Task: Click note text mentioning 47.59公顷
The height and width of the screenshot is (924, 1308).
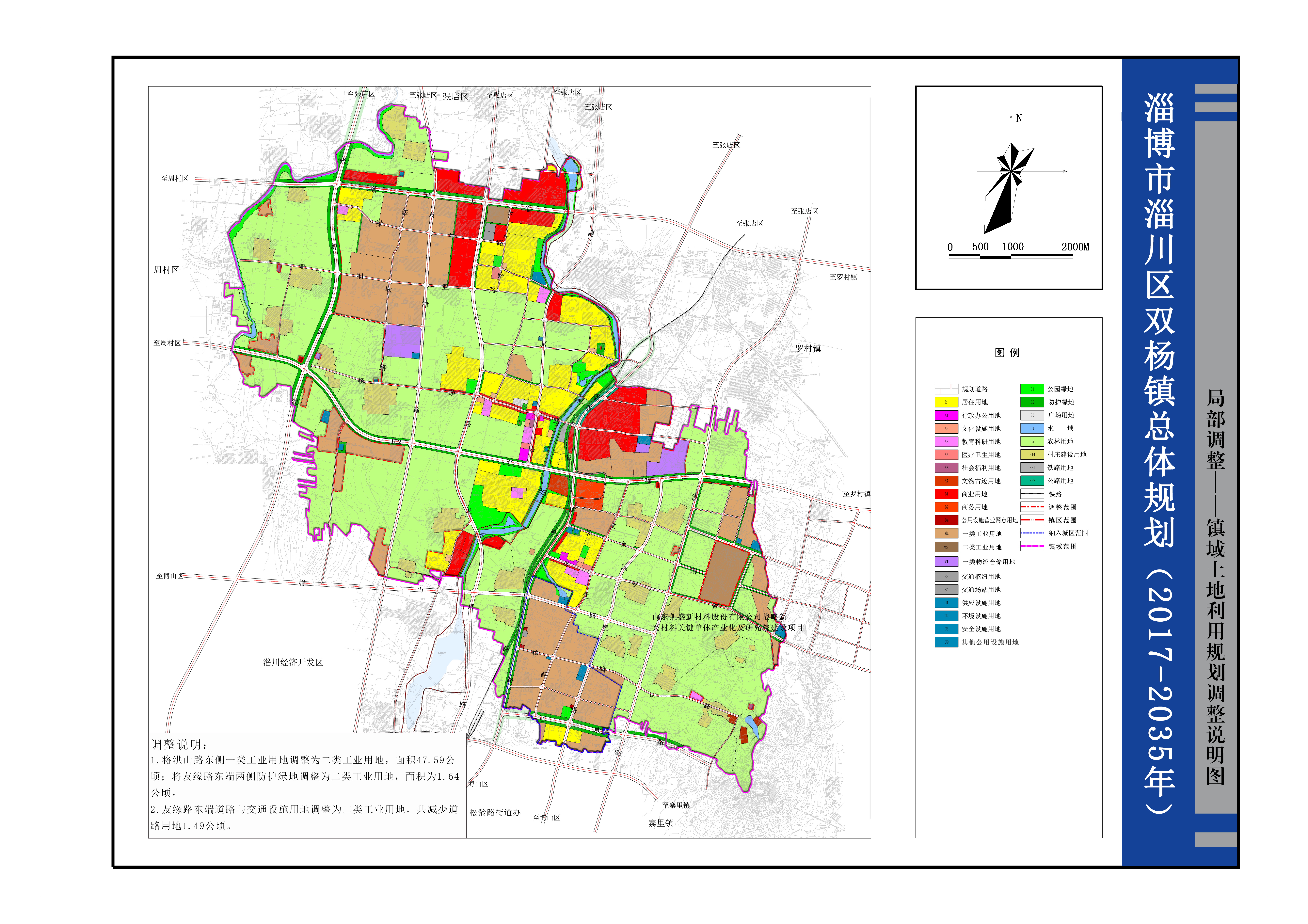Action: click(303, 760)
